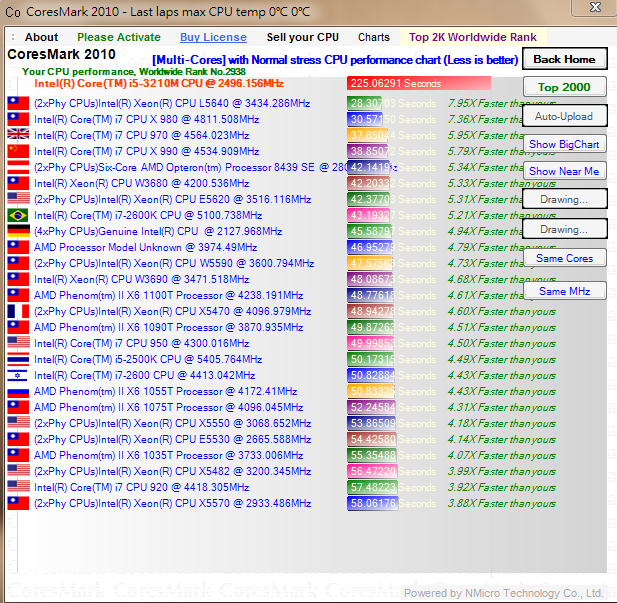Click Worldwide Rank No.2938 text
The height and width of the screenshot is (603, 617).
click(x=193, y=71)
